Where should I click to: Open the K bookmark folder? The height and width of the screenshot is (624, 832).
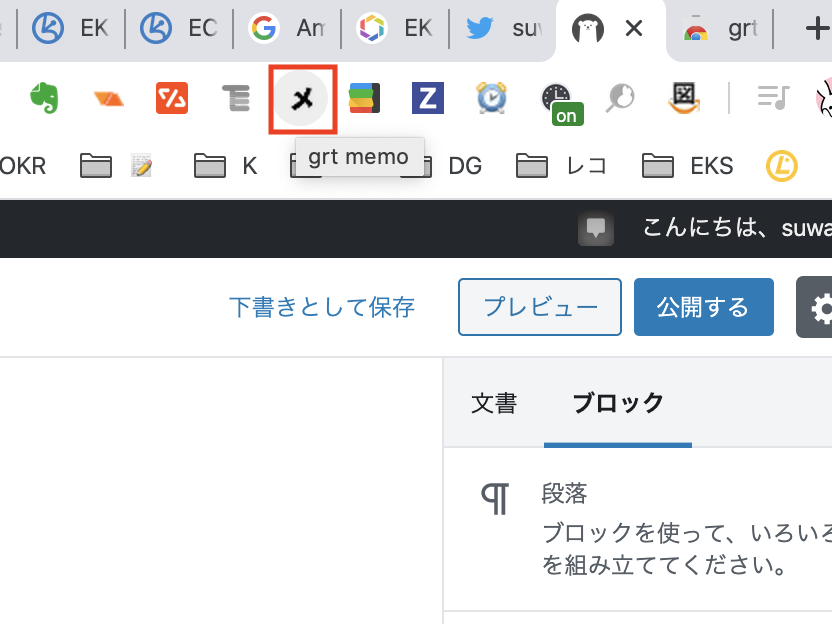pos(226,166)
